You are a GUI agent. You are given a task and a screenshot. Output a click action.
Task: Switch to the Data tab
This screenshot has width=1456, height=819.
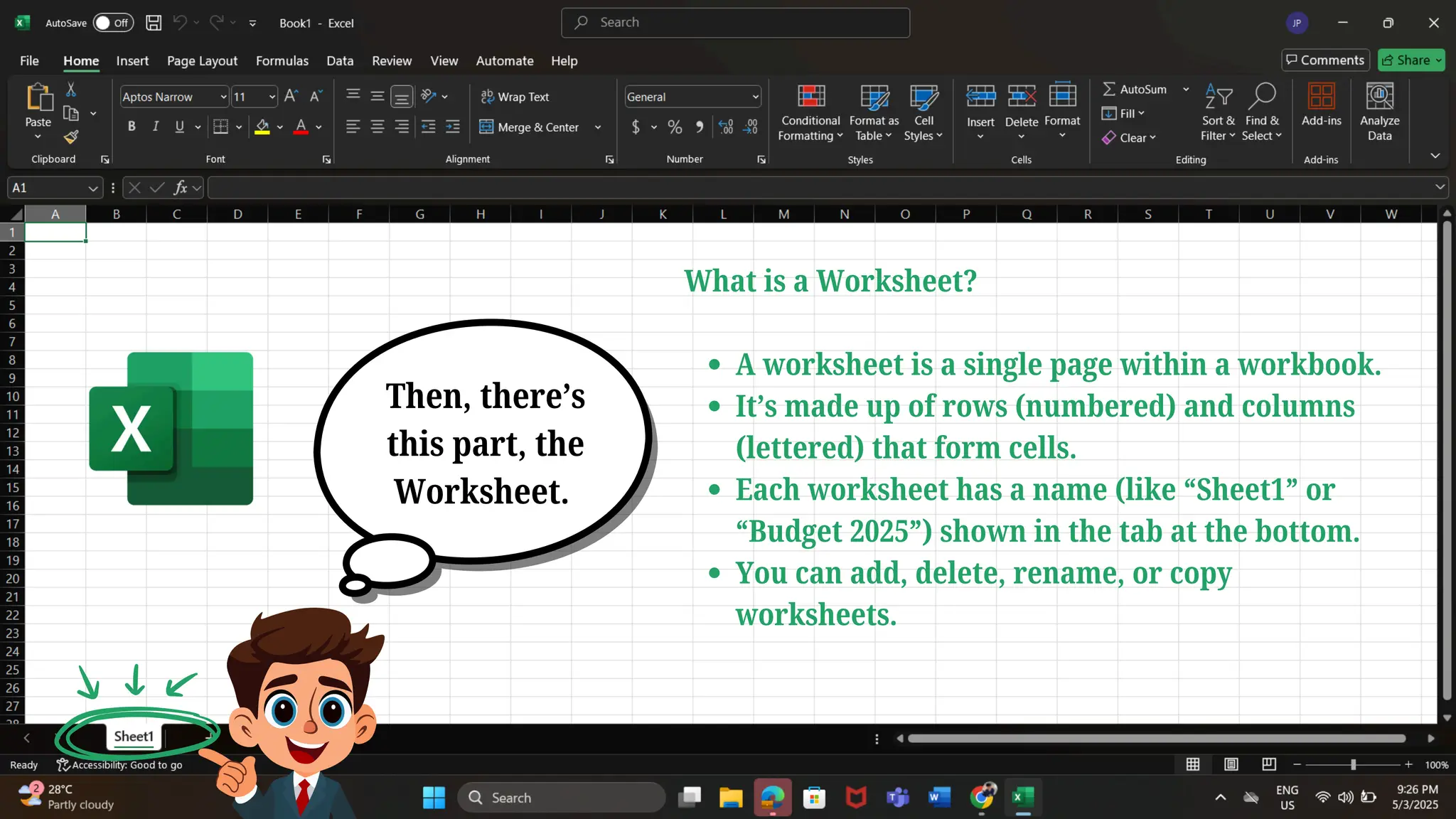click(340, 60)
